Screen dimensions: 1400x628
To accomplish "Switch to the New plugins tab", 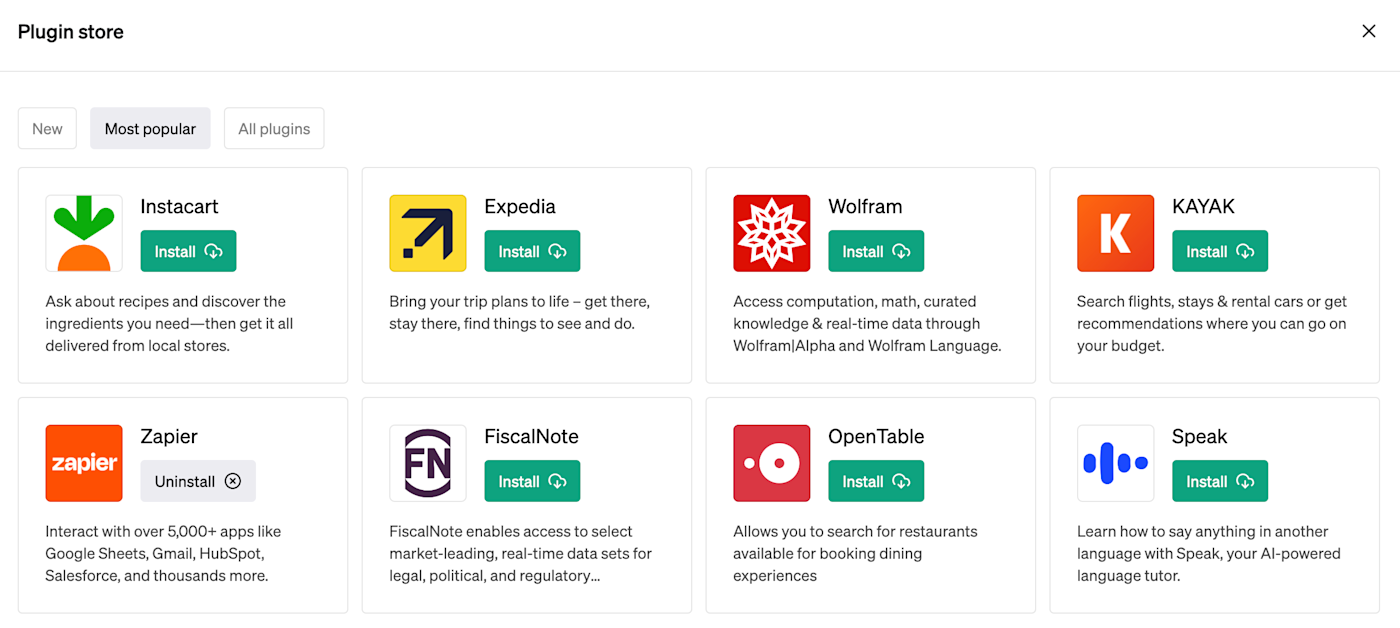I will coord(47,129).
